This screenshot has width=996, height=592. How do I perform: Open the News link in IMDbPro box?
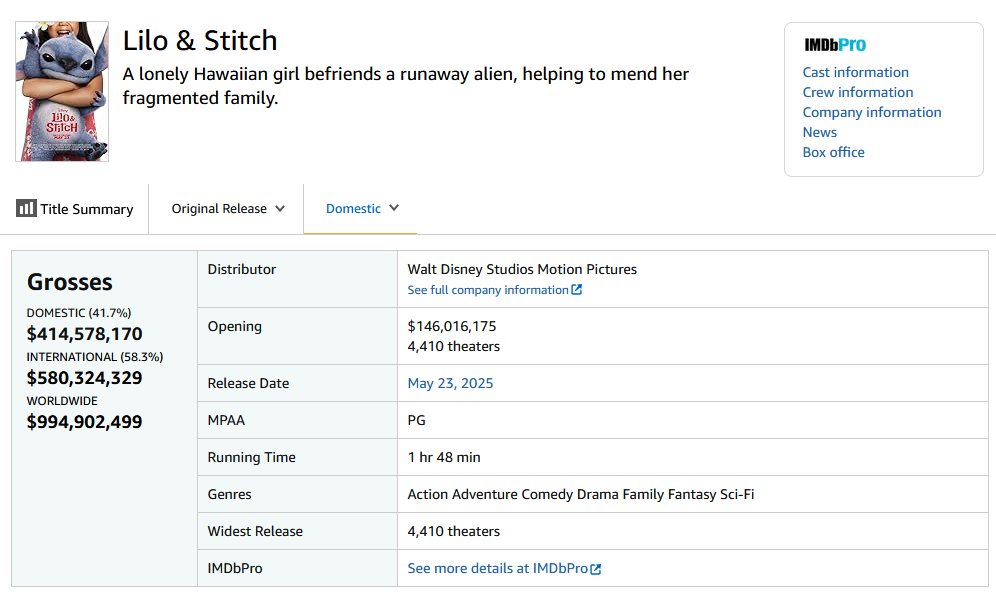pos(819,132)
